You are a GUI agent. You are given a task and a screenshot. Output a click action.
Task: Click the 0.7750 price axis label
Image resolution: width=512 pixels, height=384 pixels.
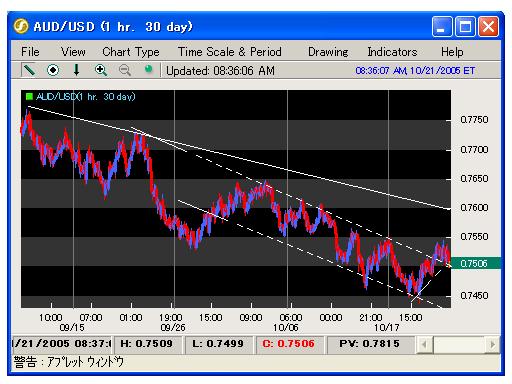[x=474, y=120]
